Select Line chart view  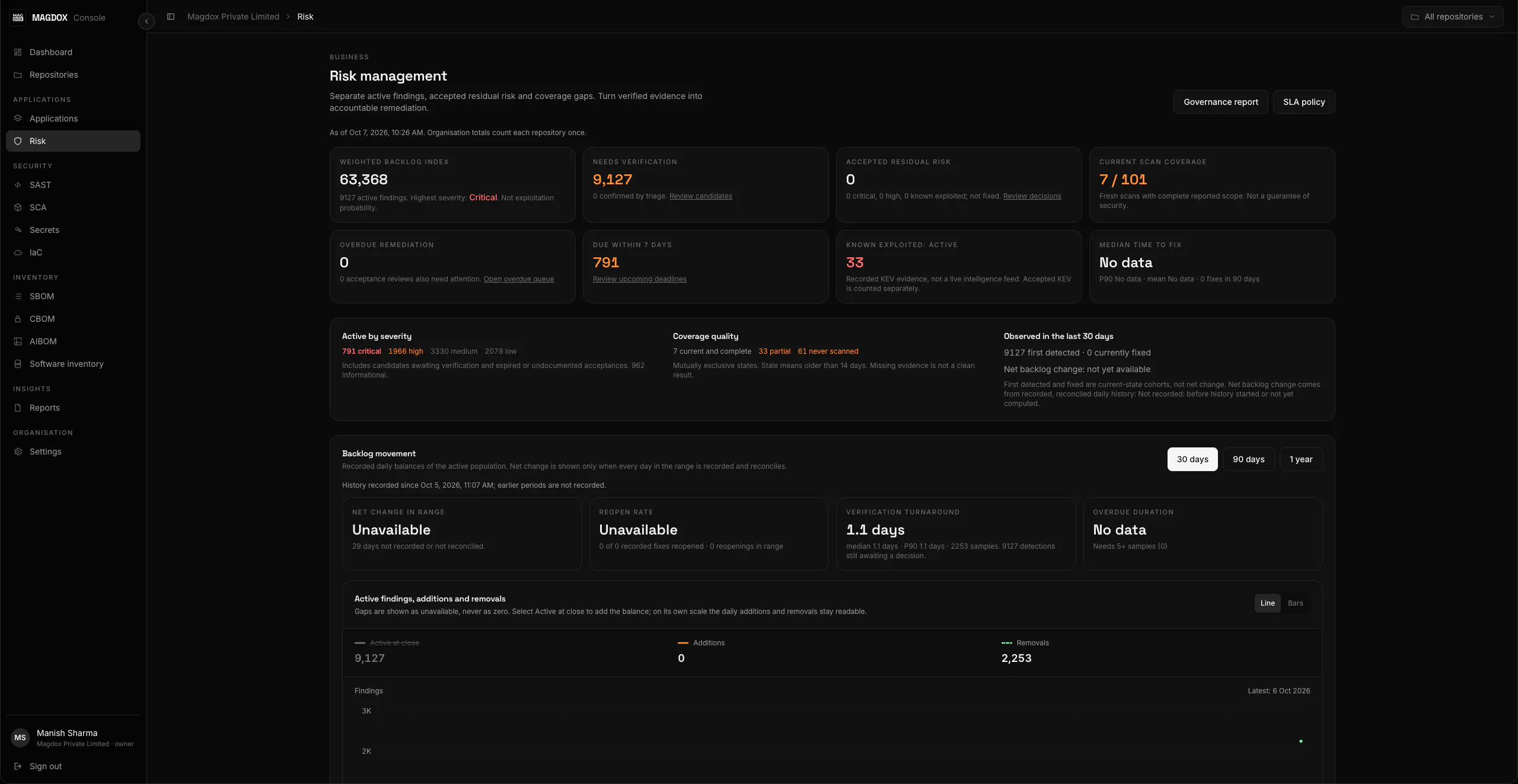coord(1268,603)
